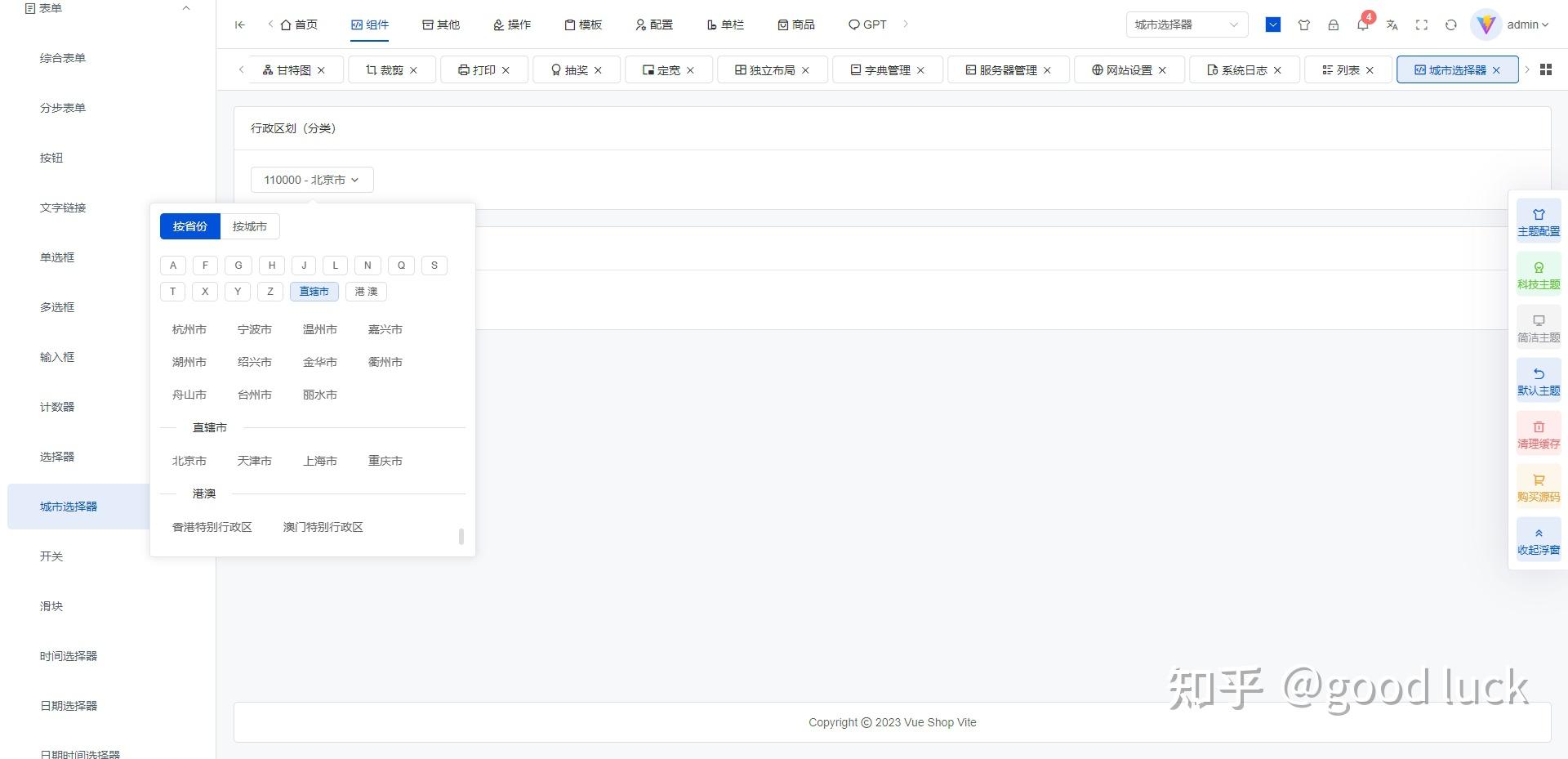Collapse the sidebar with the fold icon

coord(239,25)
